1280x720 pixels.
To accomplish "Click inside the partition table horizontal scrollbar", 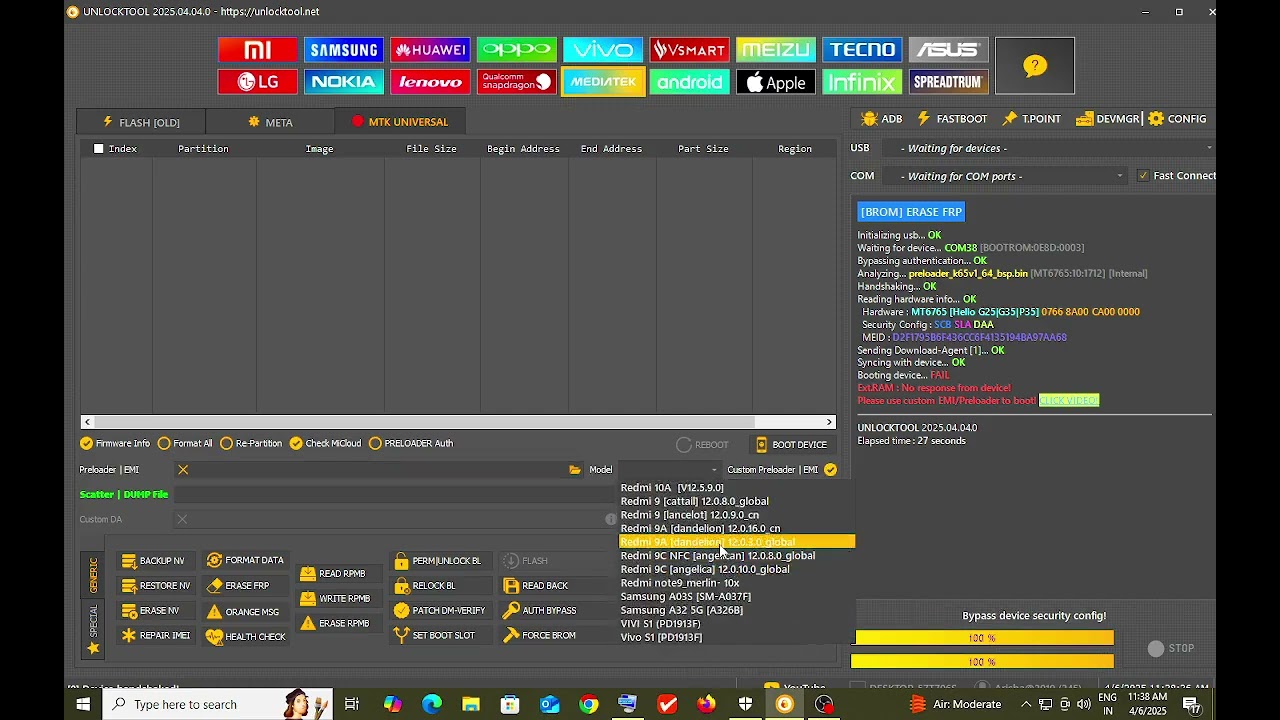I will click(x=459, y=422).
